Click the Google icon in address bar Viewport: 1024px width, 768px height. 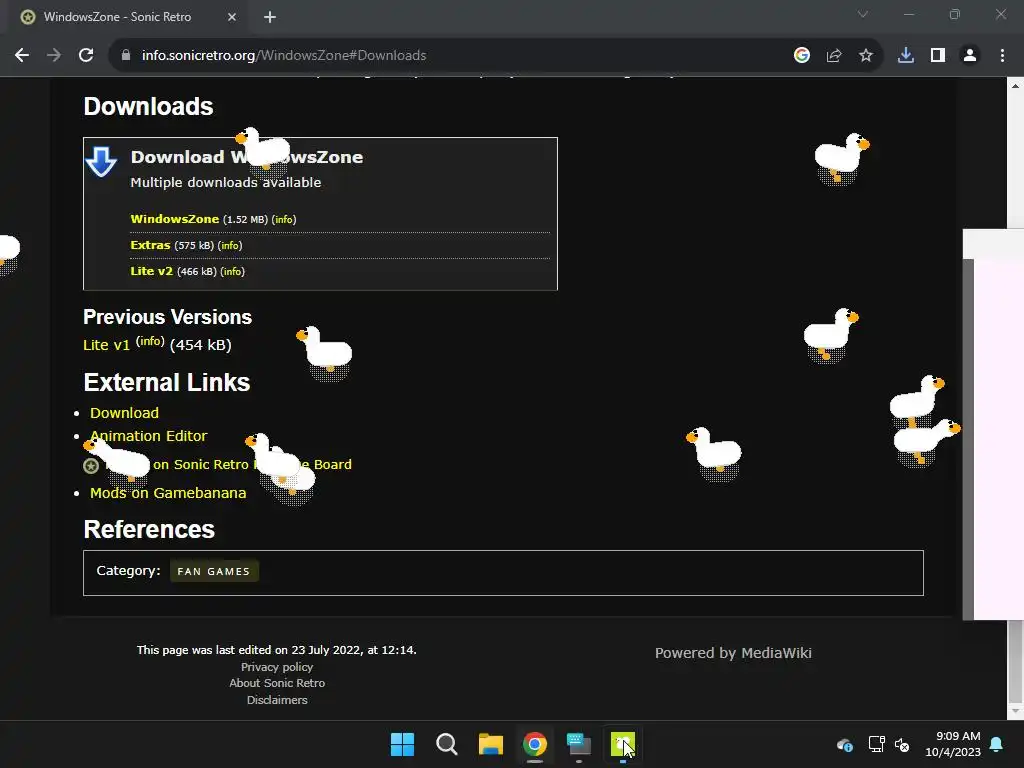pos(802,56)
